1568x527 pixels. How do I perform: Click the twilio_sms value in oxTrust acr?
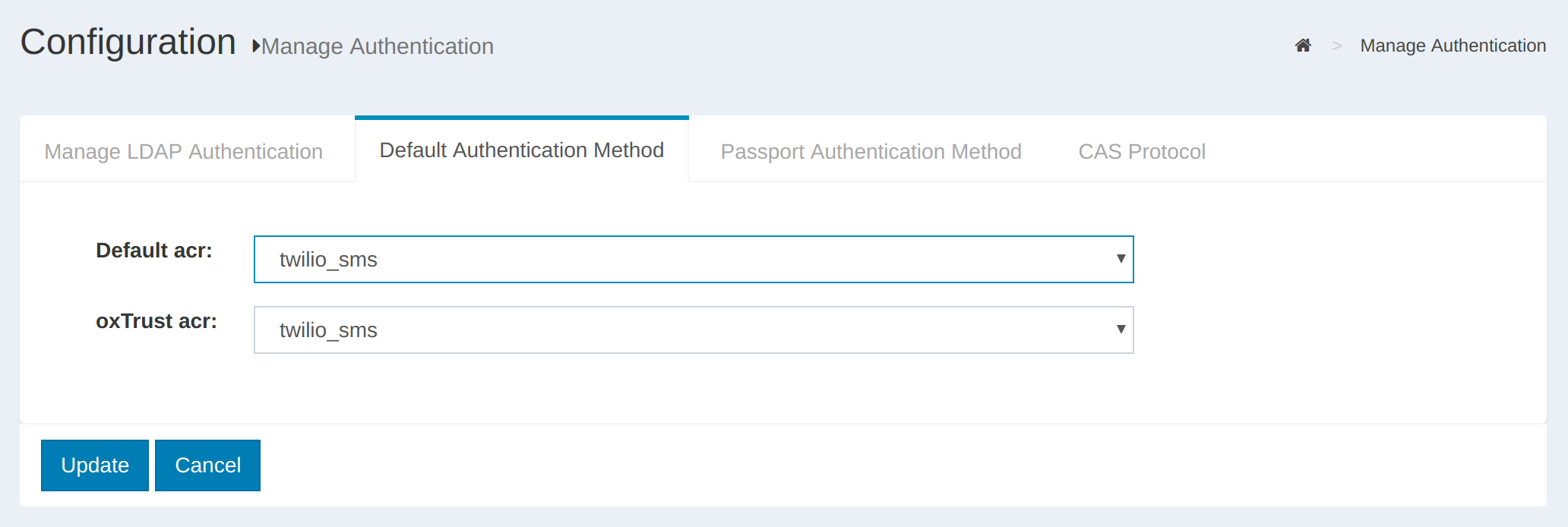[328, 330]
